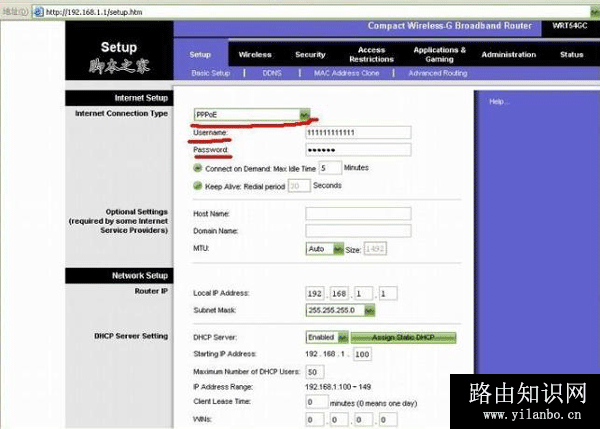The image size is (600, 429).
Task: Open the Help link
Action: (498, 102)
